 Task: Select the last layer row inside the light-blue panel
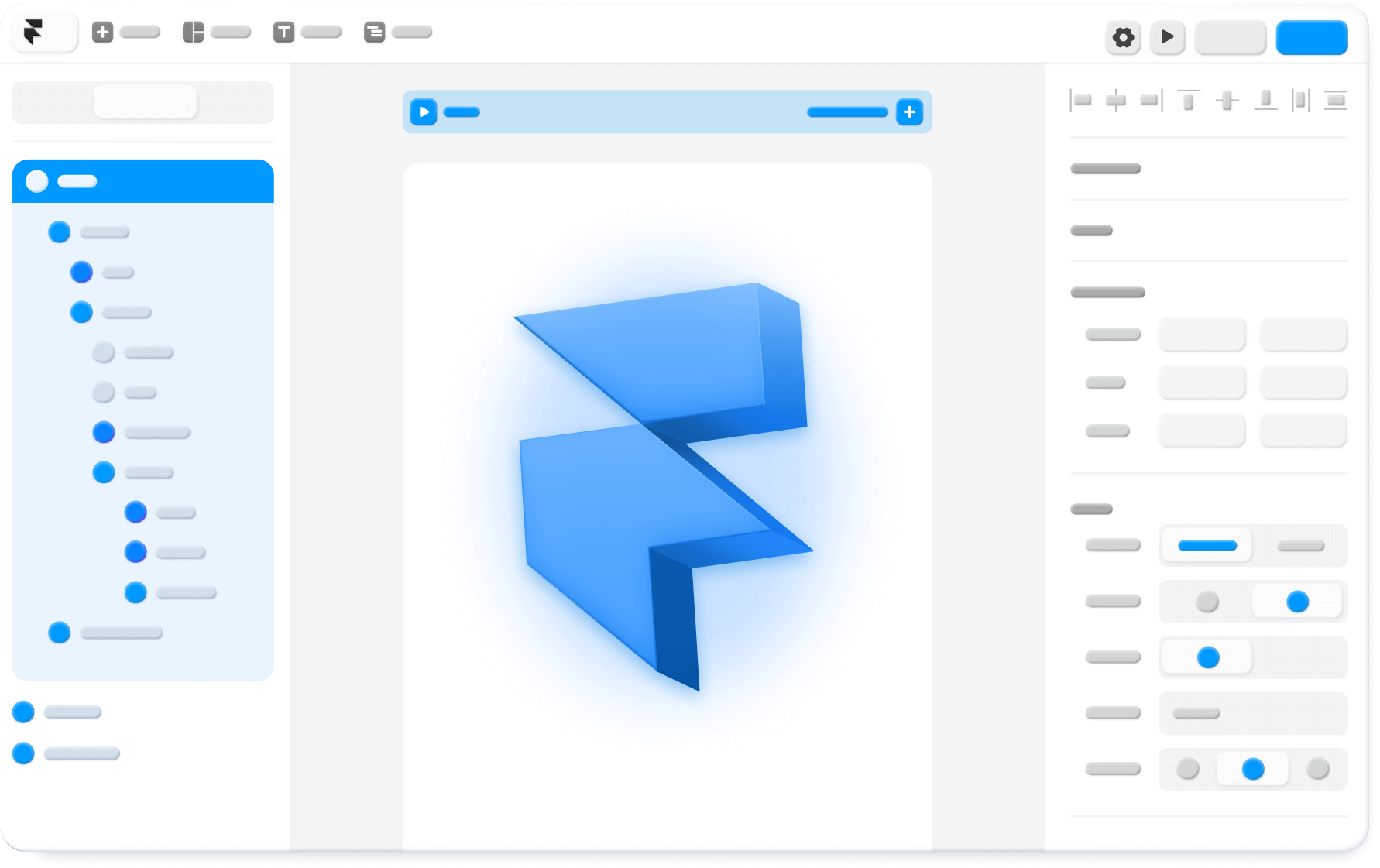tap(105, 633)
